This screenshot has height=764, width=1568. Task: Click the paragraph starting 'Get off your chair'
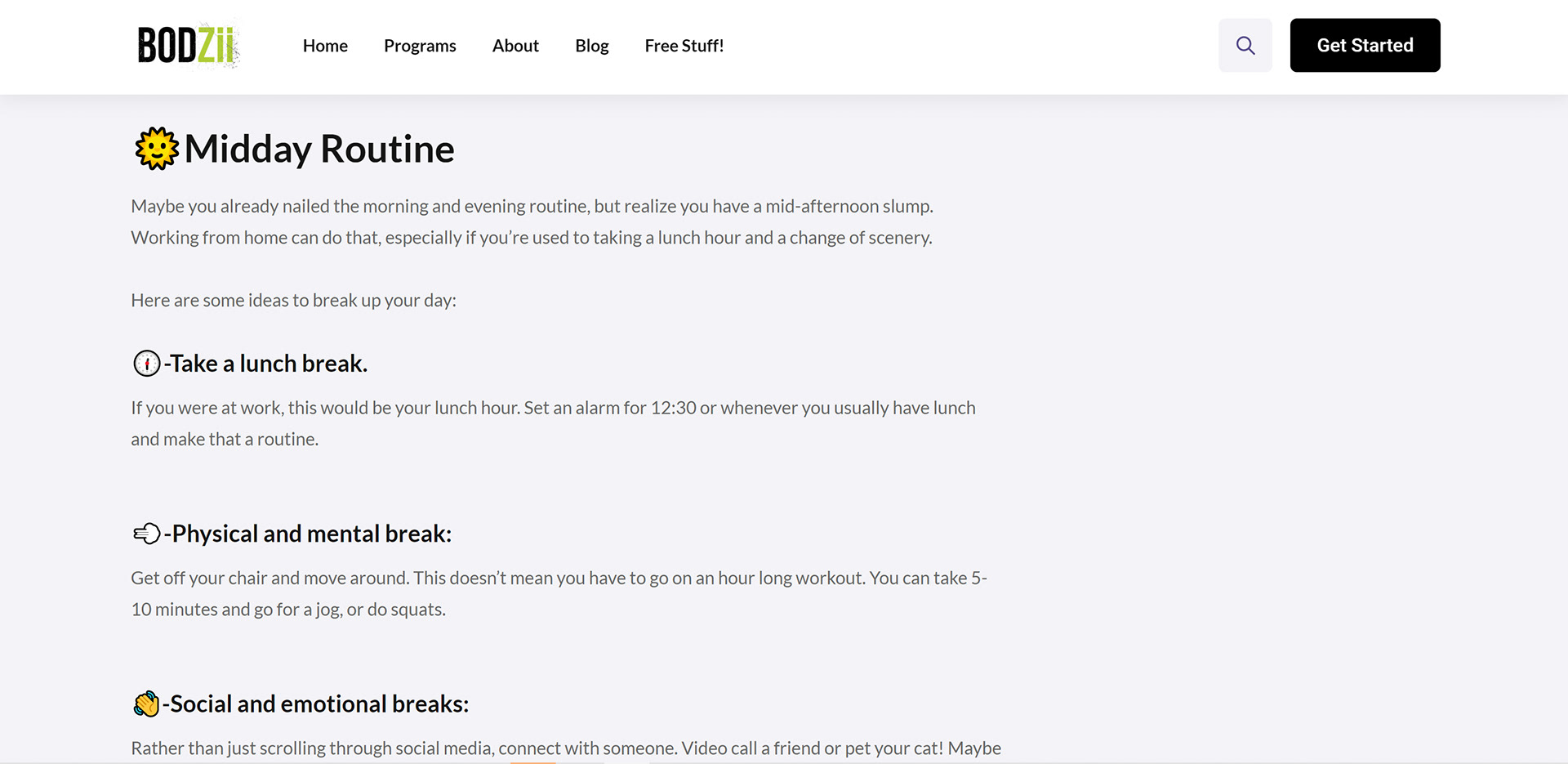click(559, 593)
